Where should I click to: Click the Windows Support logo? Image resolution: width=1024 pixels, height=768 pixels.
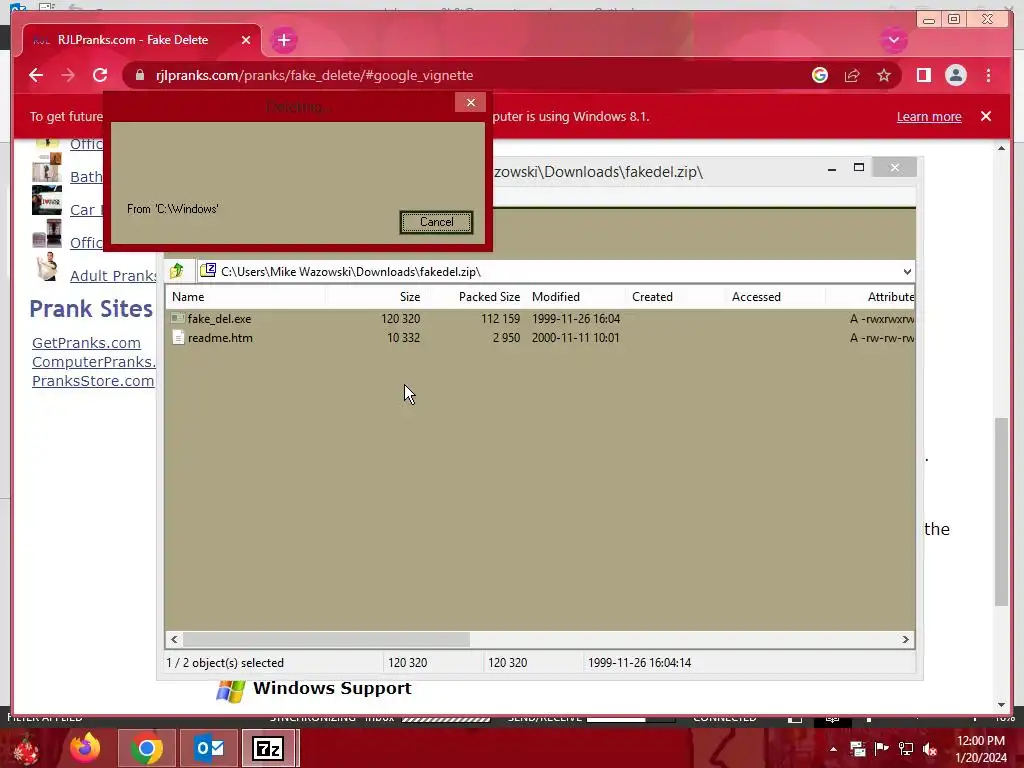(231, 690)
